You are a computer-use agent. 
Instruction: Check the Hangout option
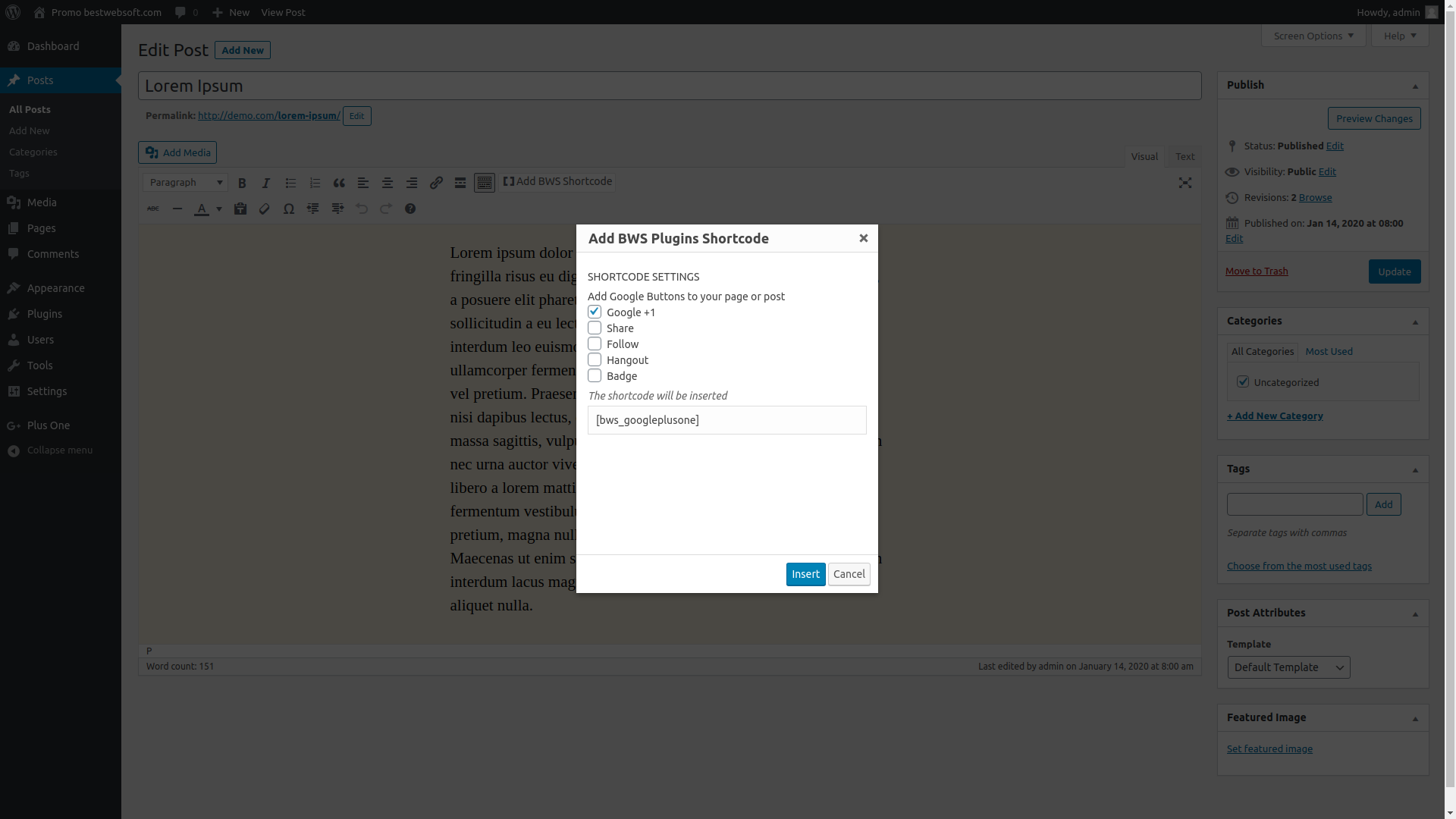point(595,359)
